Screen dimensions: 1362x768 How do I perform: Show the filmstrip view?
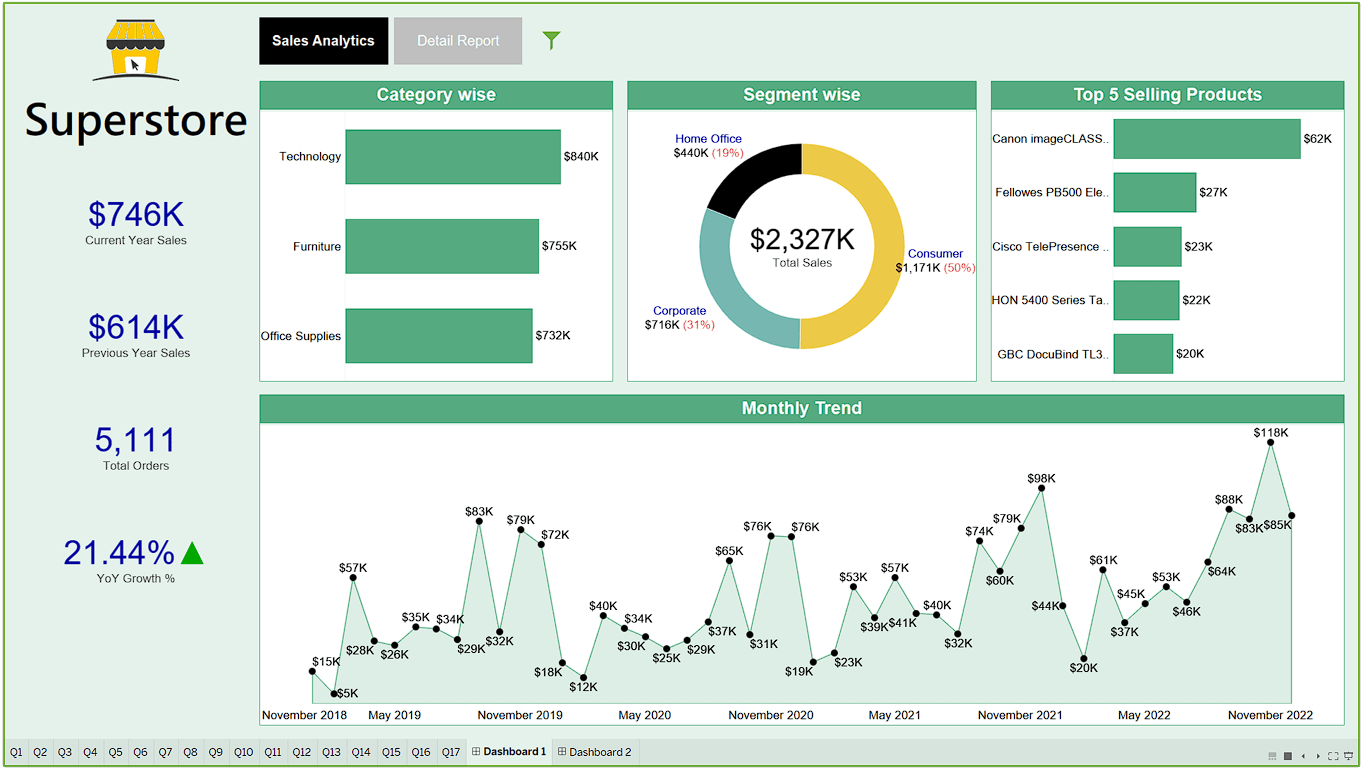pyautogui.click(x=1272, y=756)
